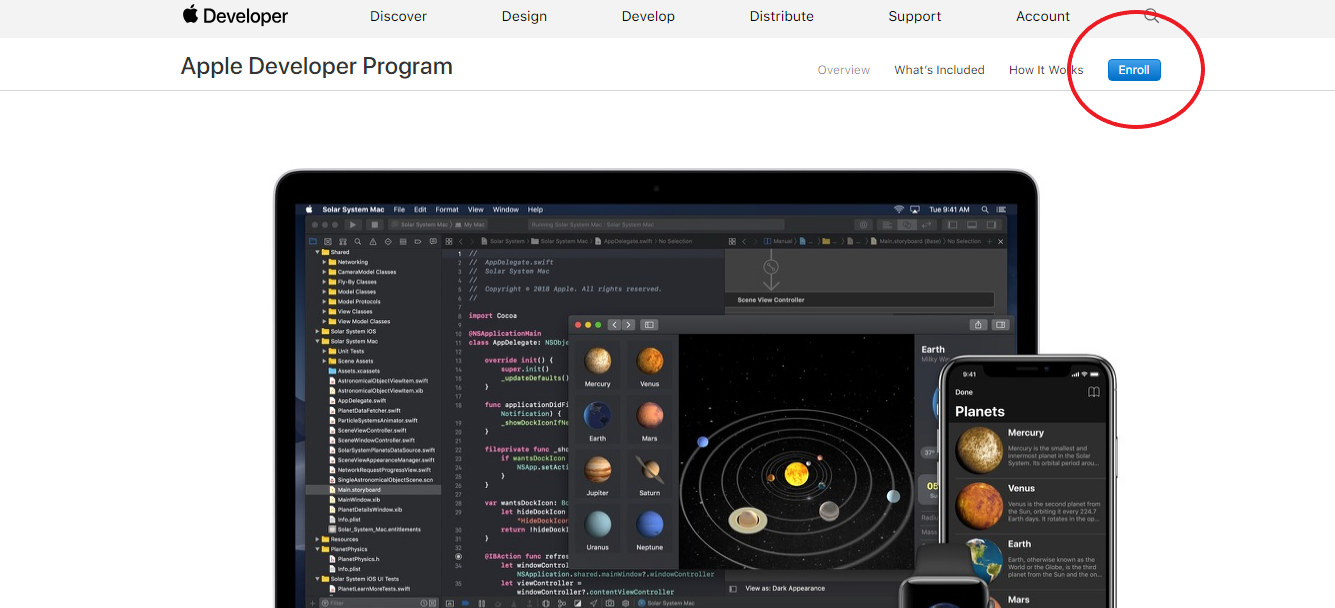1335x608 pixels.
Task: Expand the CameraModel Classes folder
Action: 324,272
